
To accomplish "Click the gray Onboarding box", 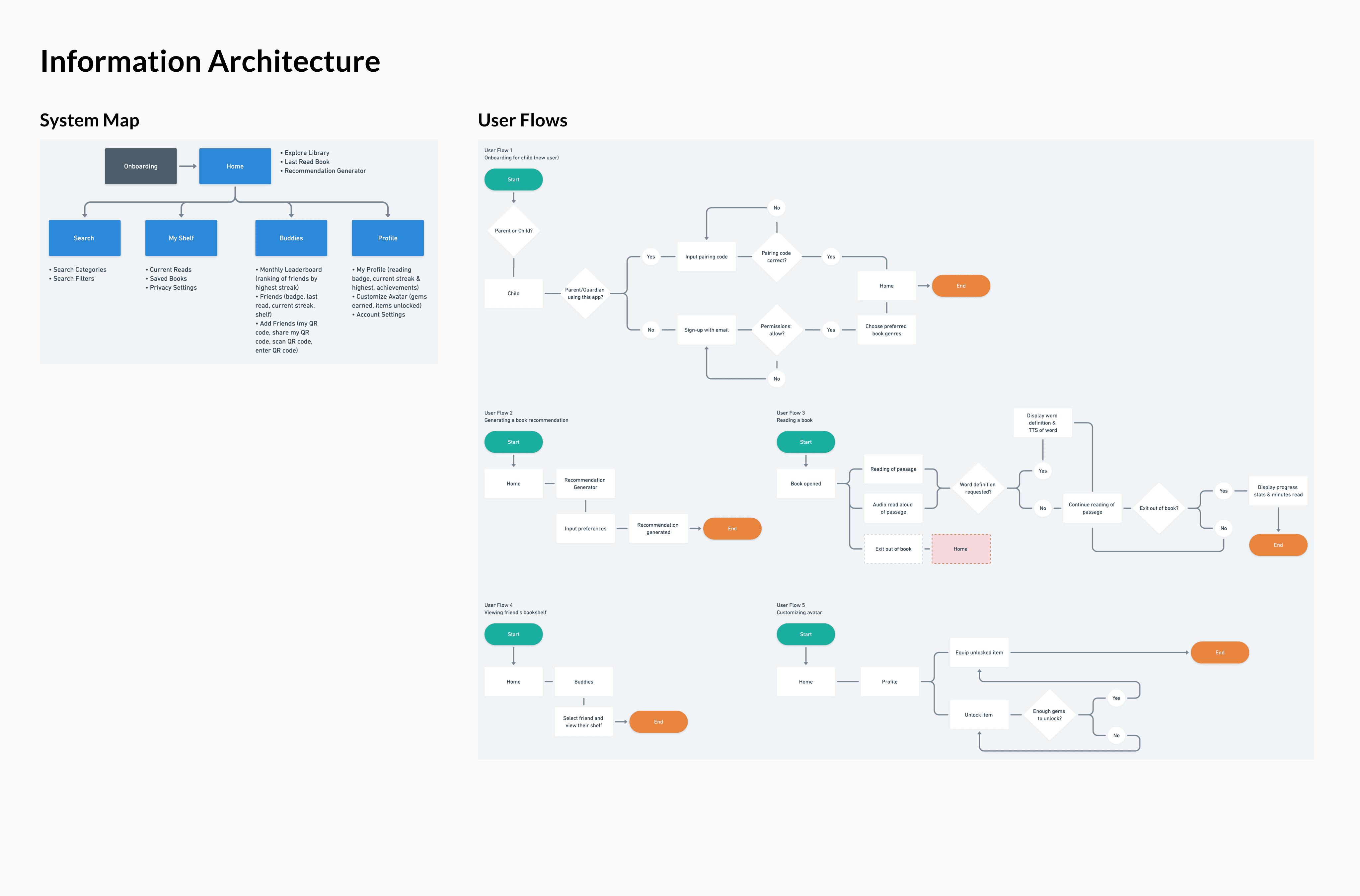I will point(141,166).
